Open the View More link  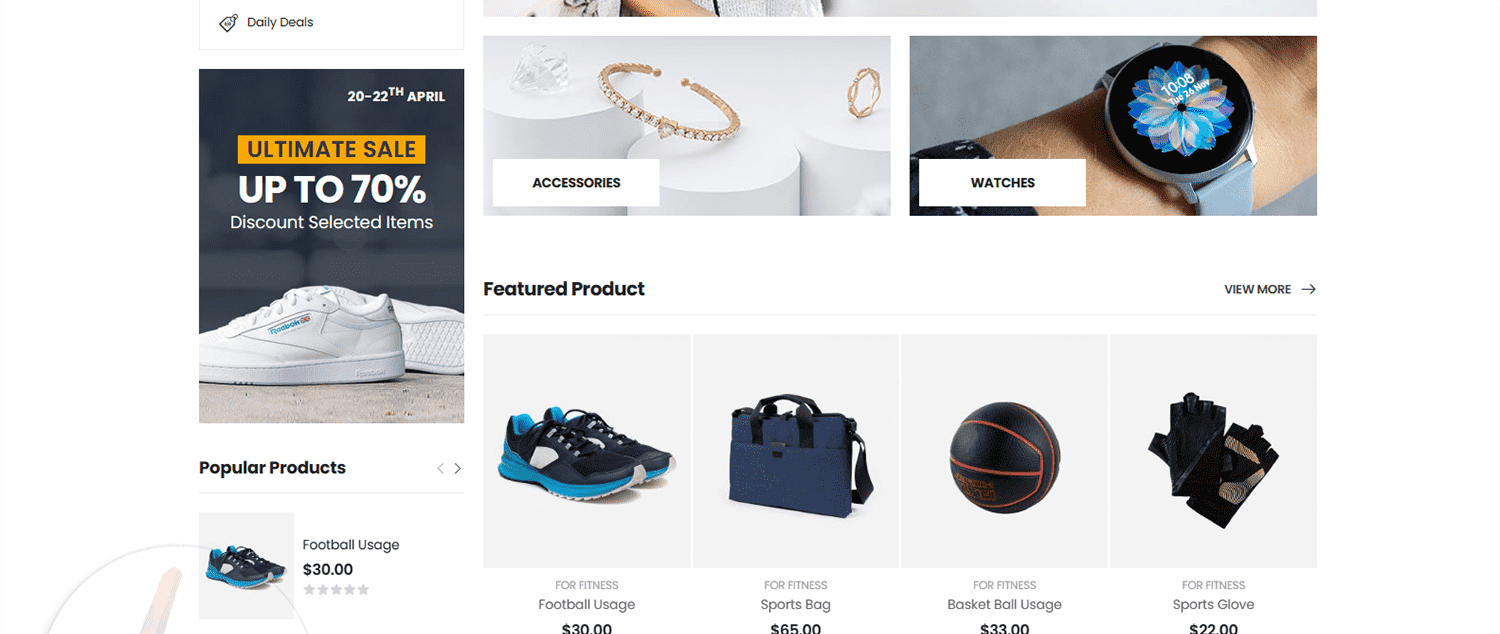1257,289
